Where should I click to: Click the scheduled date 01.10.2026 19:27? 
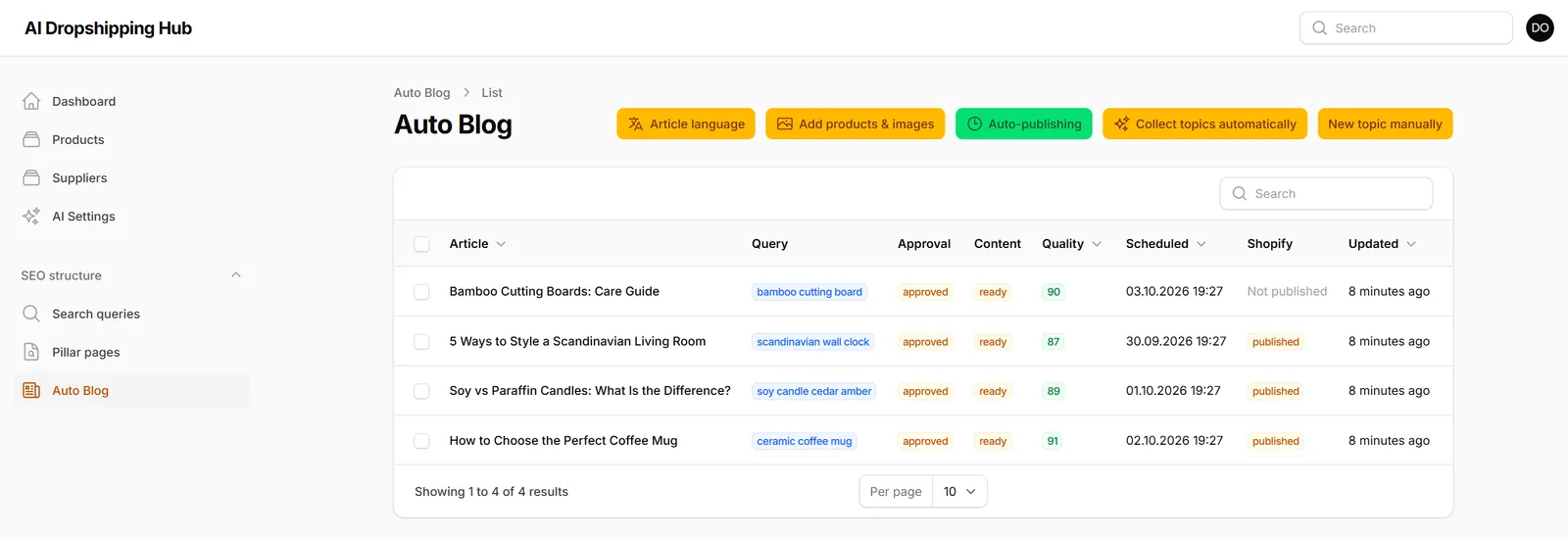click(1173, 390)
